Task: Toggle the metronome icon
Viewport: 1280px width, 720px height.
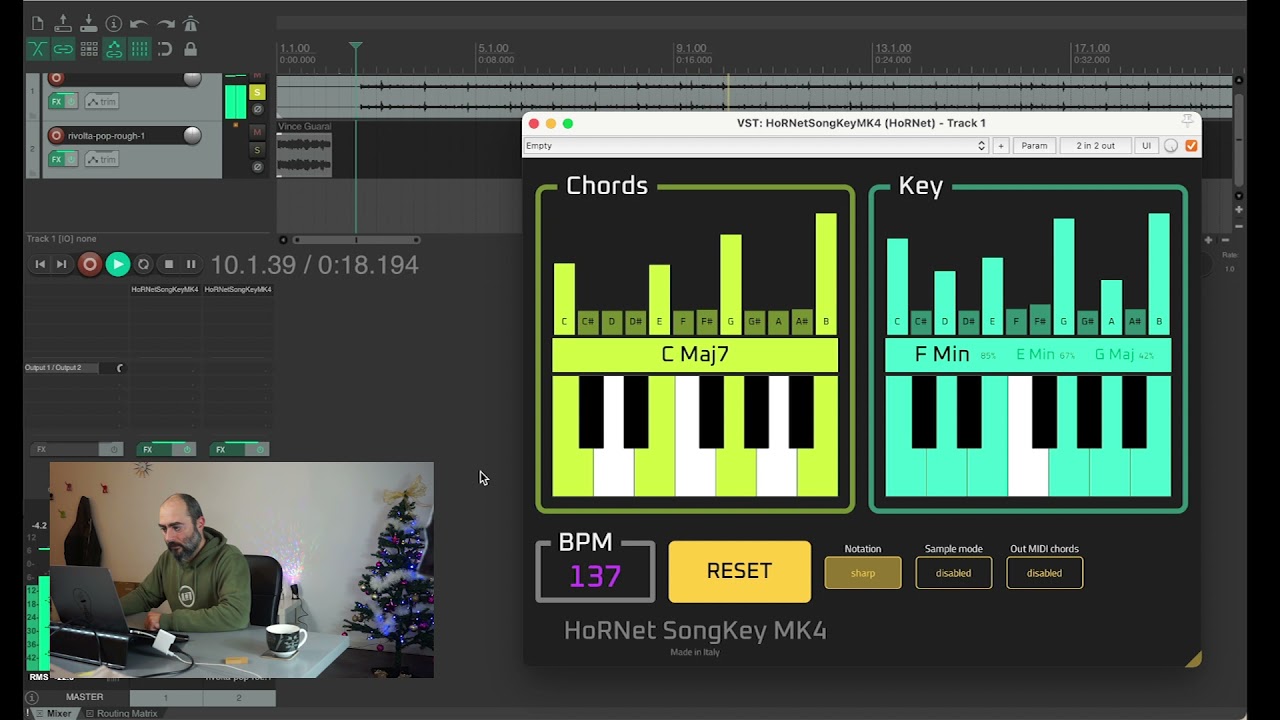Action: pyautogui.click(x=190, y=23)
